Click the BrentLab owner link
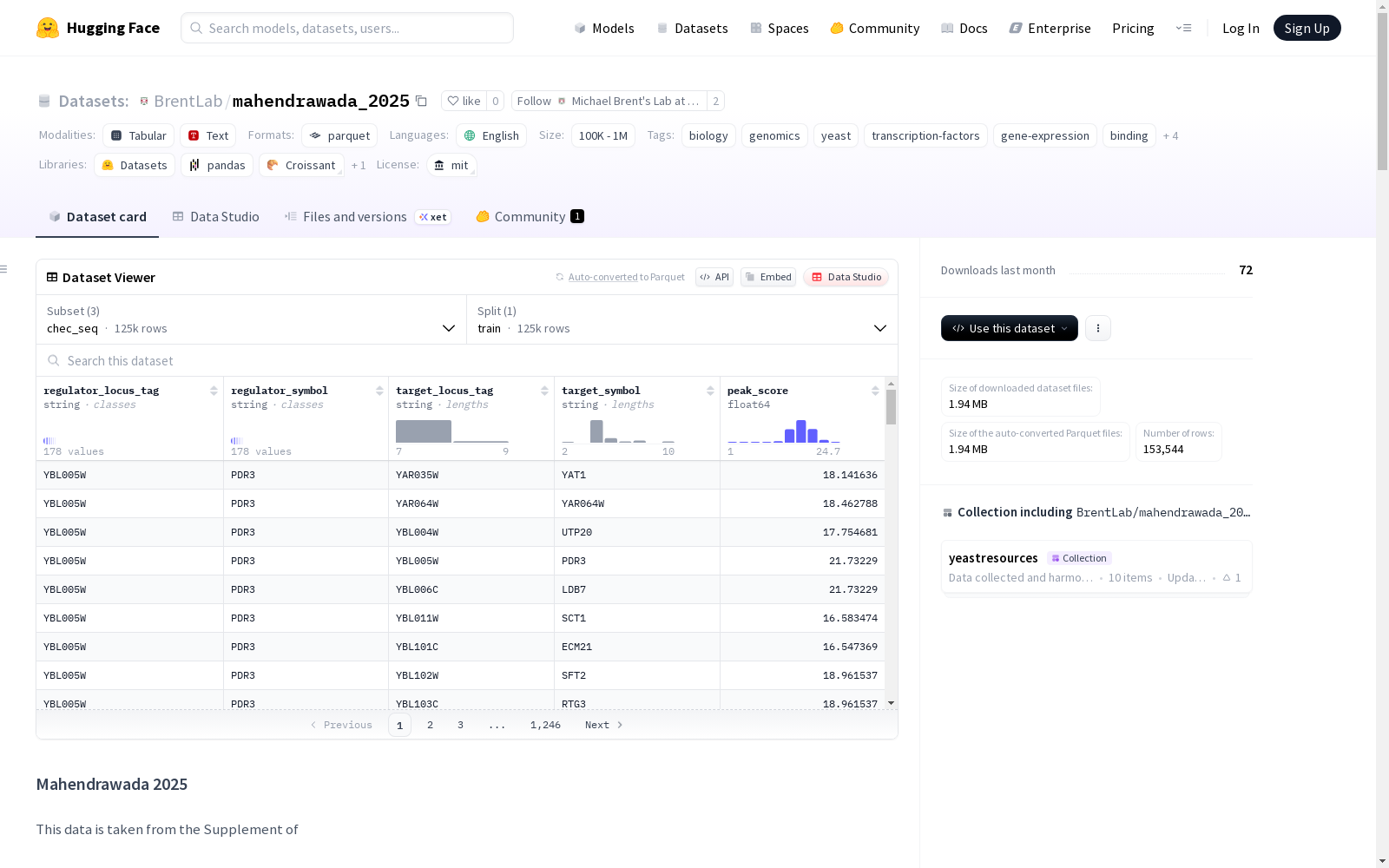 [x=188, y=101]
